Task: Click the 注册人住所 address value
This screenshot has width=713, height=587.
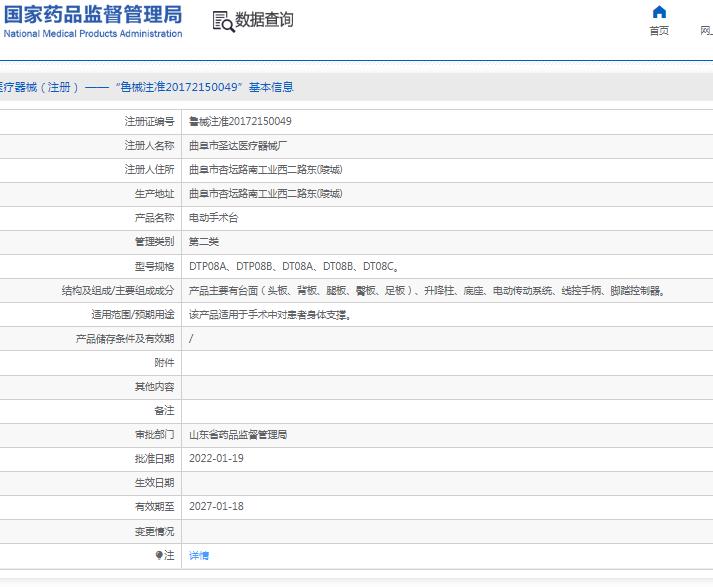Action: (x=266, y=170)
